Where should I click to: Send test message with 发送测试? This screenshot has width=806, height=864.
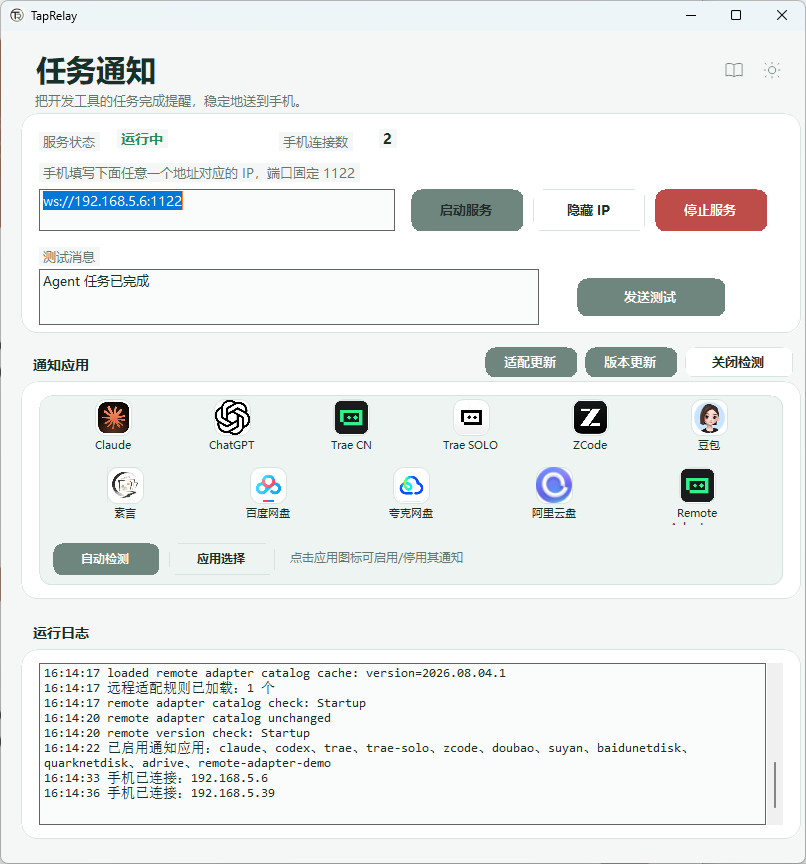tap(651, 297)
